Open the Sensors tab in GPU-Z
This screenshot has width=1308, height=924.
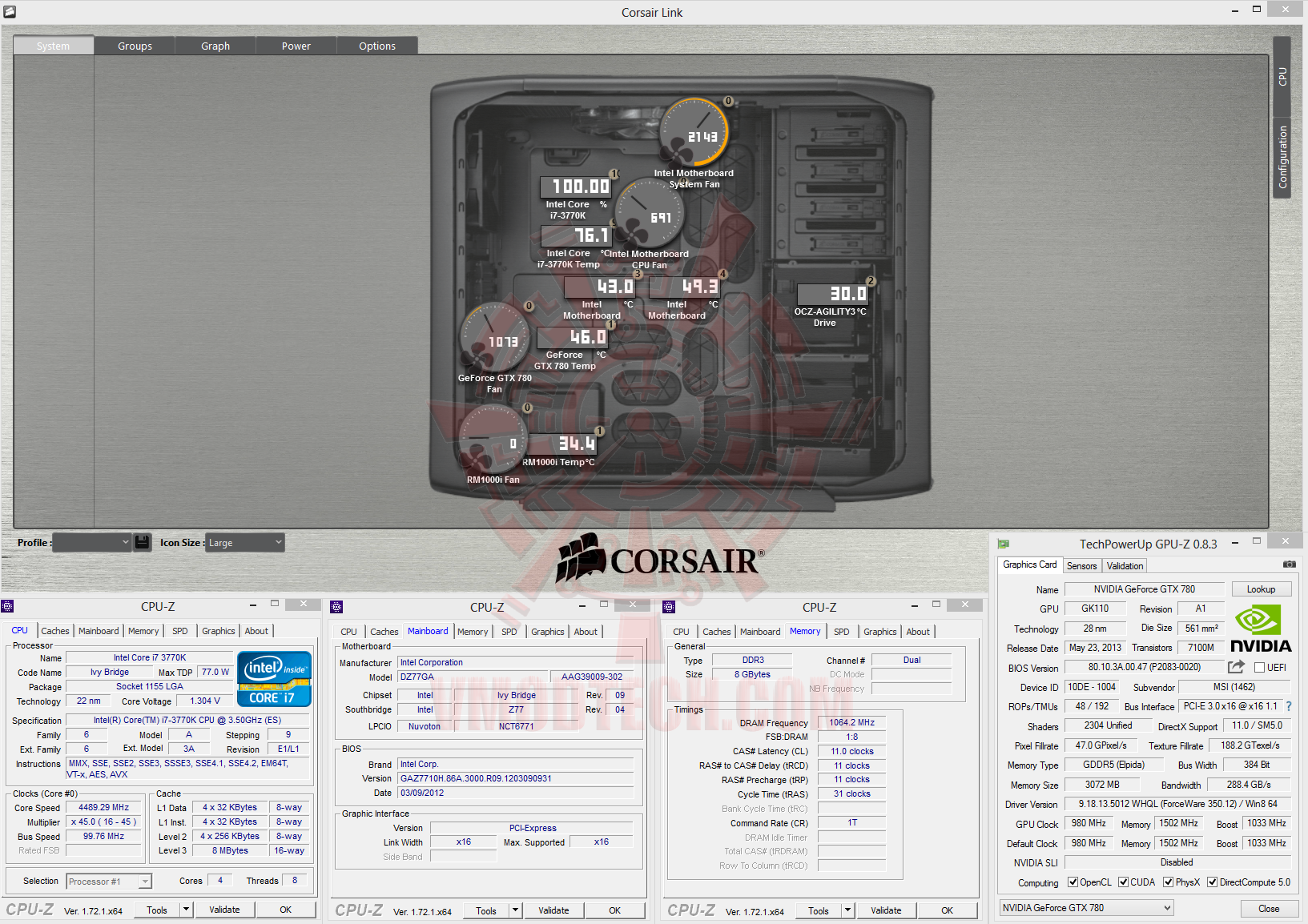pyautogui.click(x=1082, y=565)
